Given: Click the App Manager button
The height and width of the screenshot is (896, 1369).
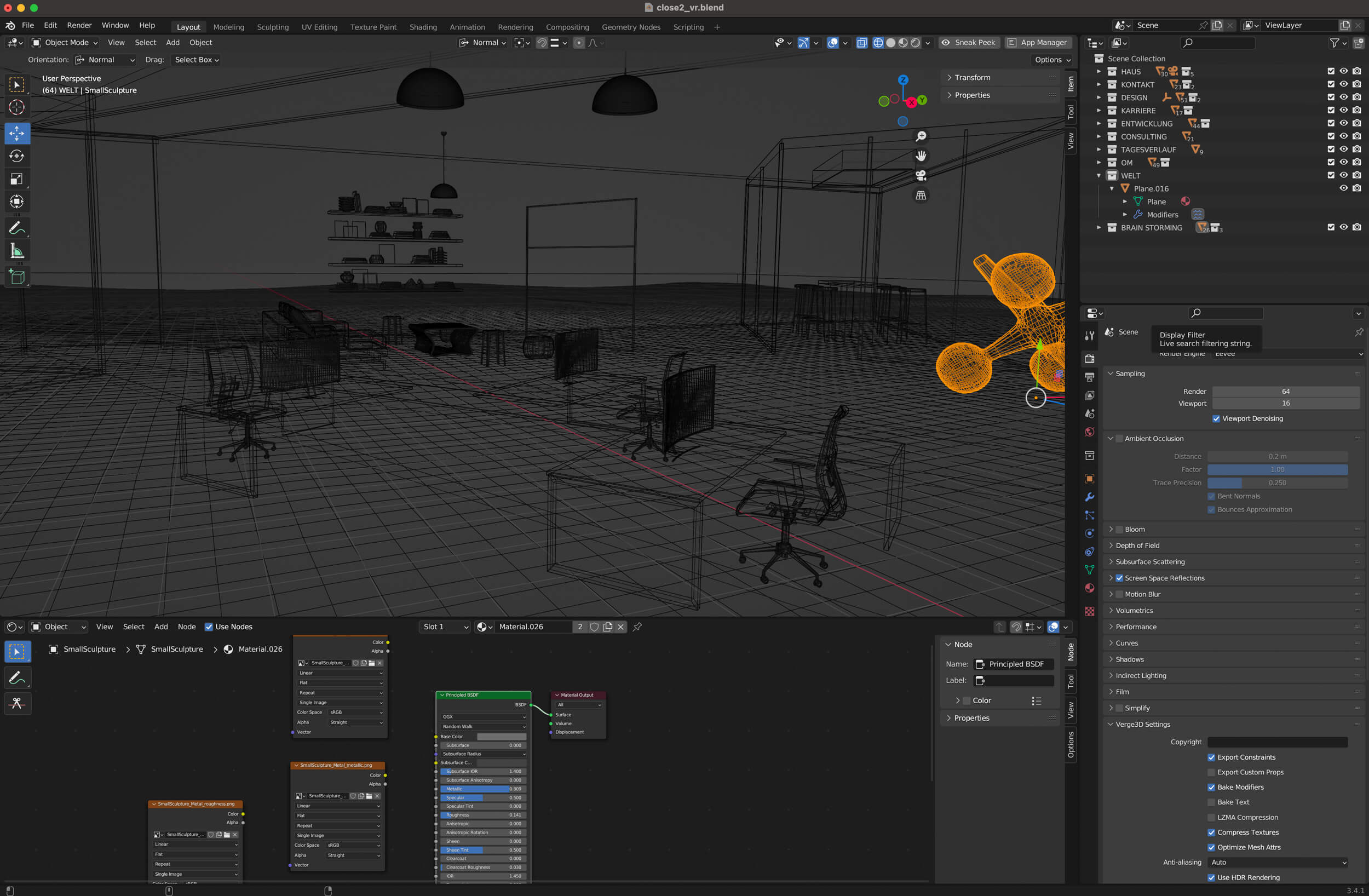Looking at the screenshot, I should click(x=1037, y=43).
